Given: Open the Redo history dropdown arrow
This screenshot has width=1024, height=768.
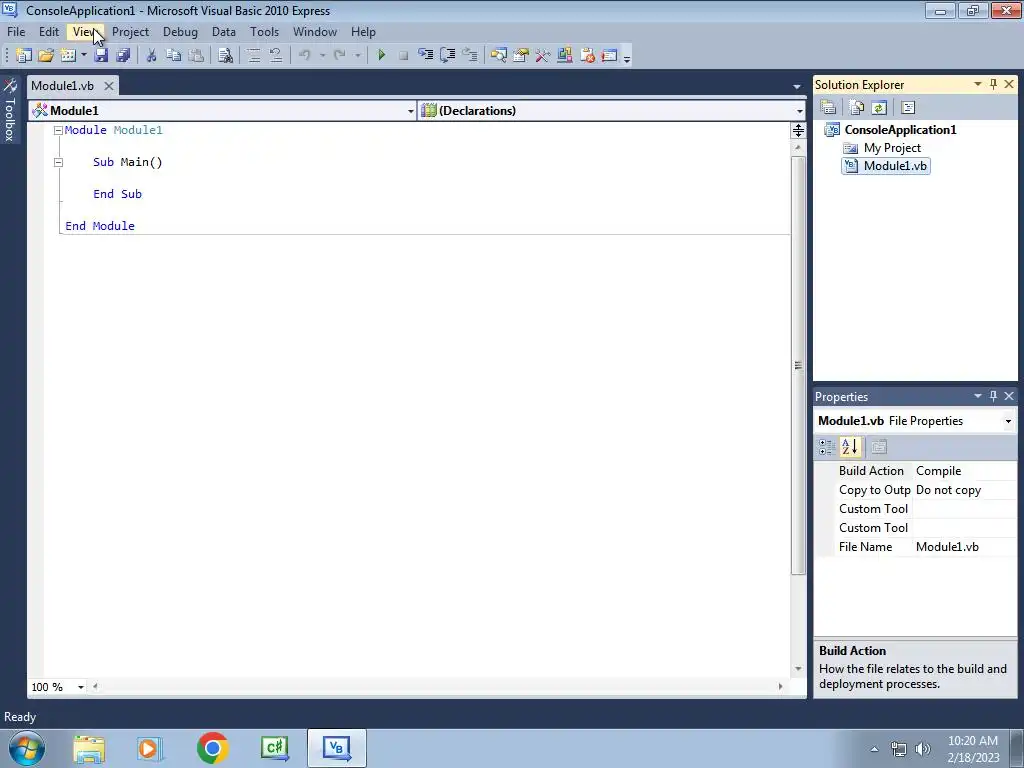Looking at the screenshot, I should tap(357, 56).
